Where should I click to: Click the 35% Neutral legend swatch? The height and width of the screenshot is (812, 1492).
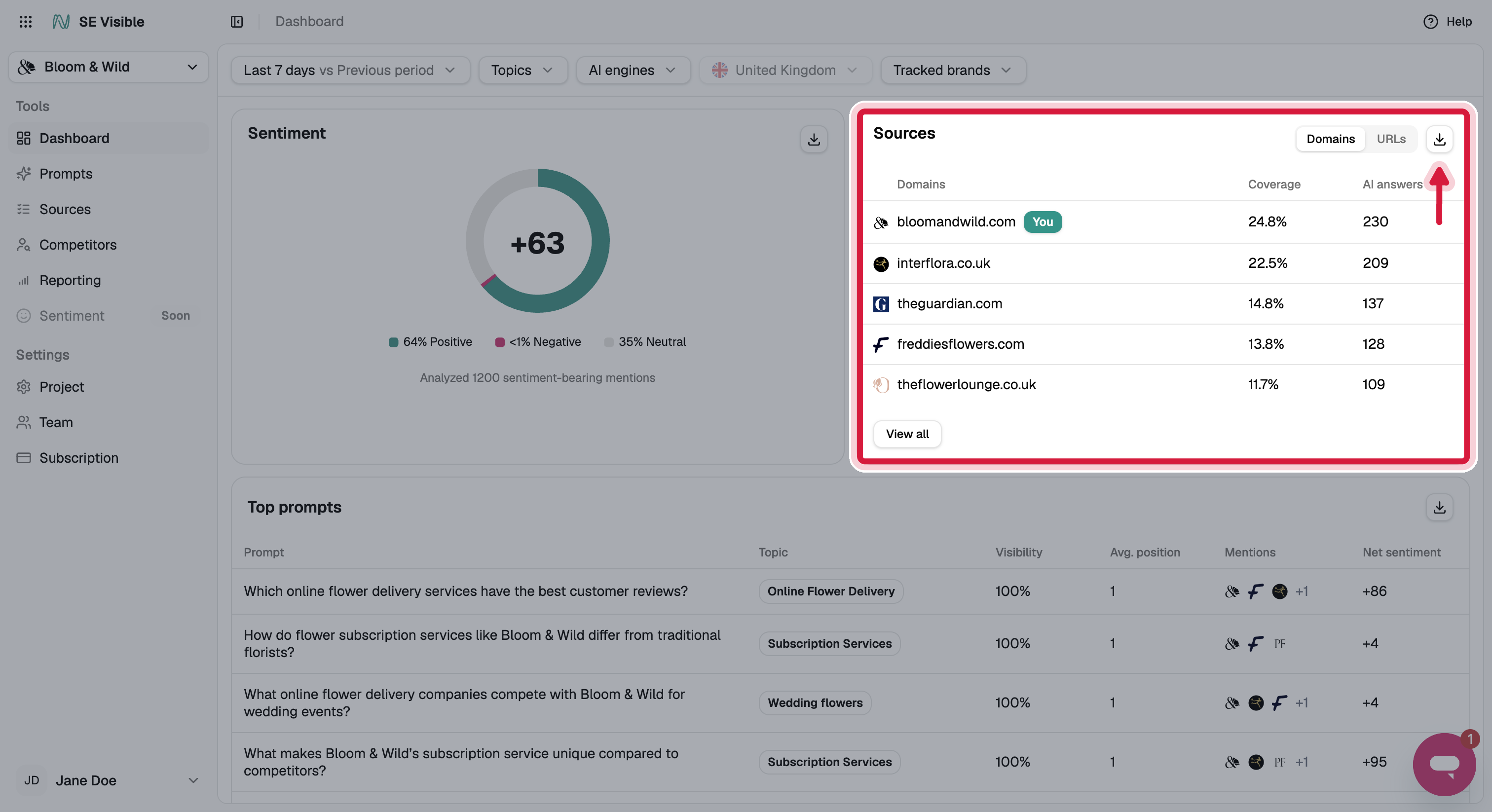[x=609, y=342]
